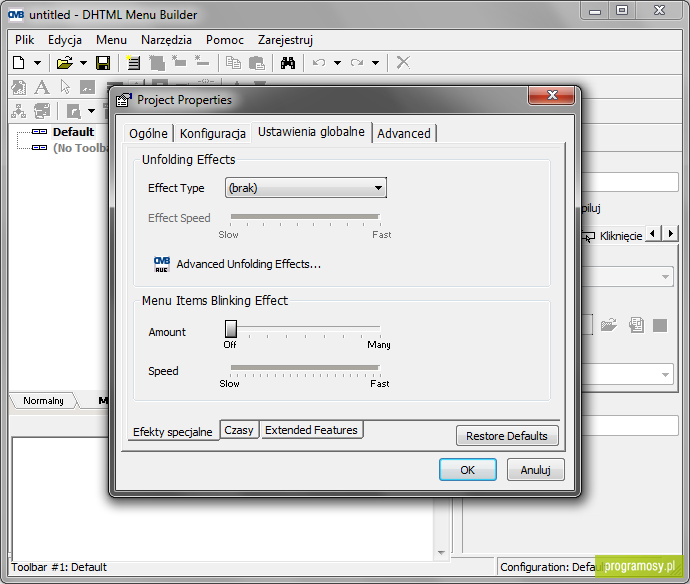Open the upper combo box in right panel
The image size is (690, 584).
628,277
